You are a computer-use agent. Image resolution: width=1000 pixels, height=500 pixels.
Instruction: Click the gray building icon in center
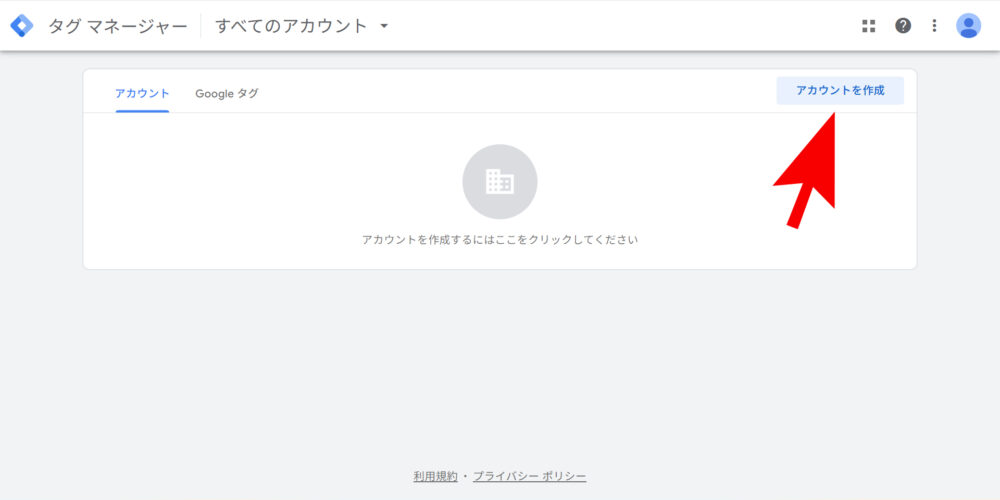[x=499, y=181]
